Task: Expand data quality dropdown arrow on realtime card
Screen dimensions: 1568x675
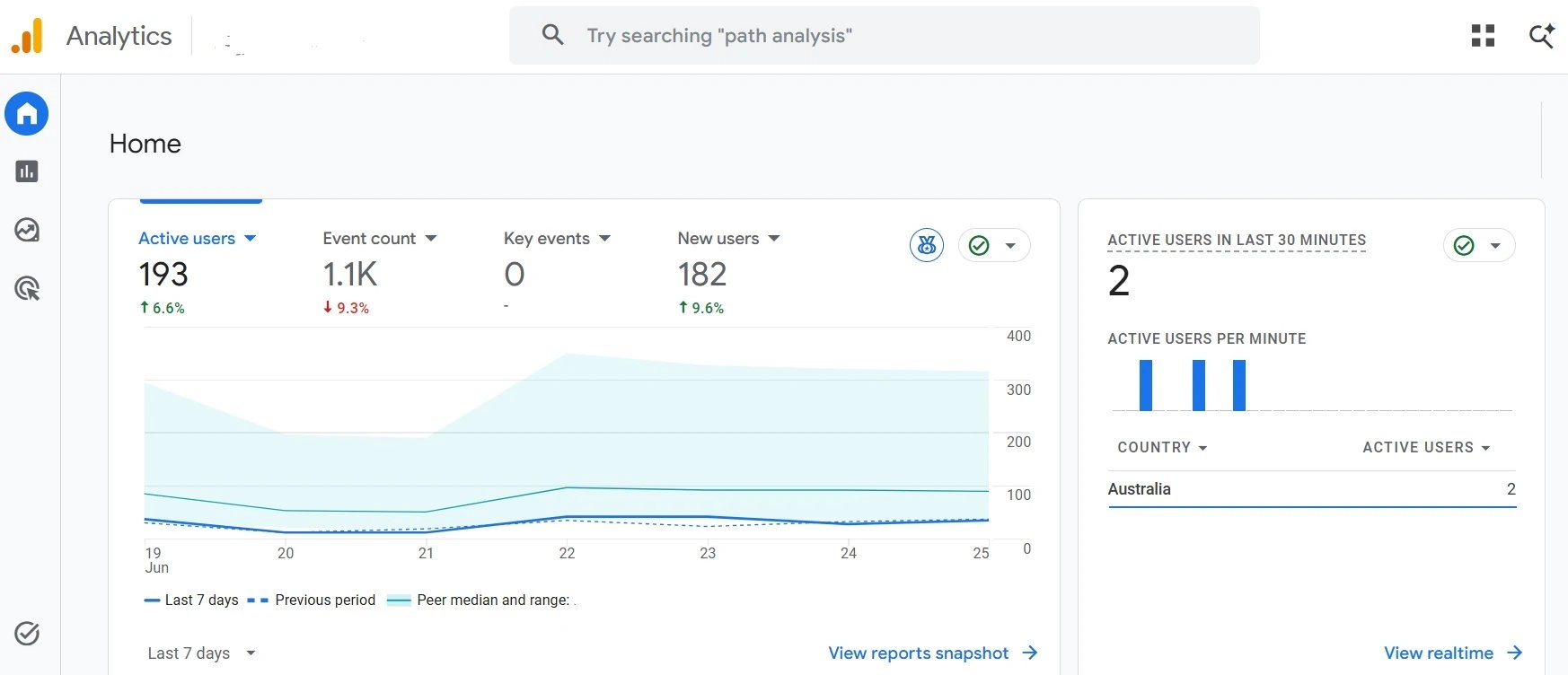Action: pyautogui.click(x=1495, y=245)
